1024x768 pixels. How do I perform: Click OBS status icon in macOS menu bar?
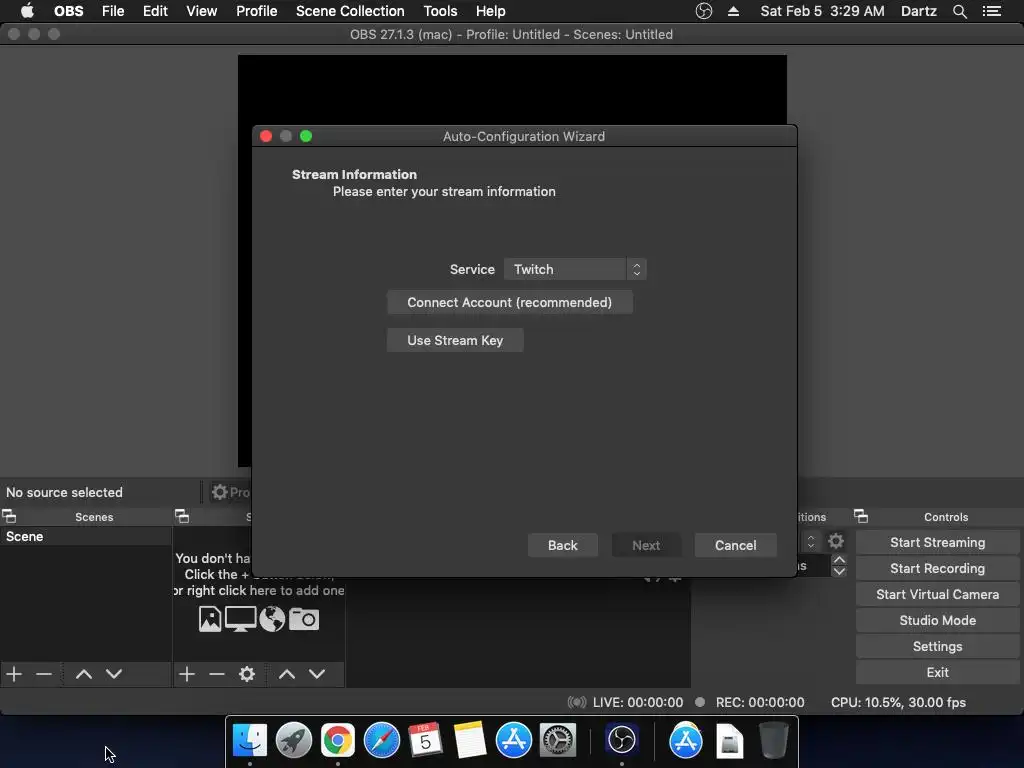(704, 11)
